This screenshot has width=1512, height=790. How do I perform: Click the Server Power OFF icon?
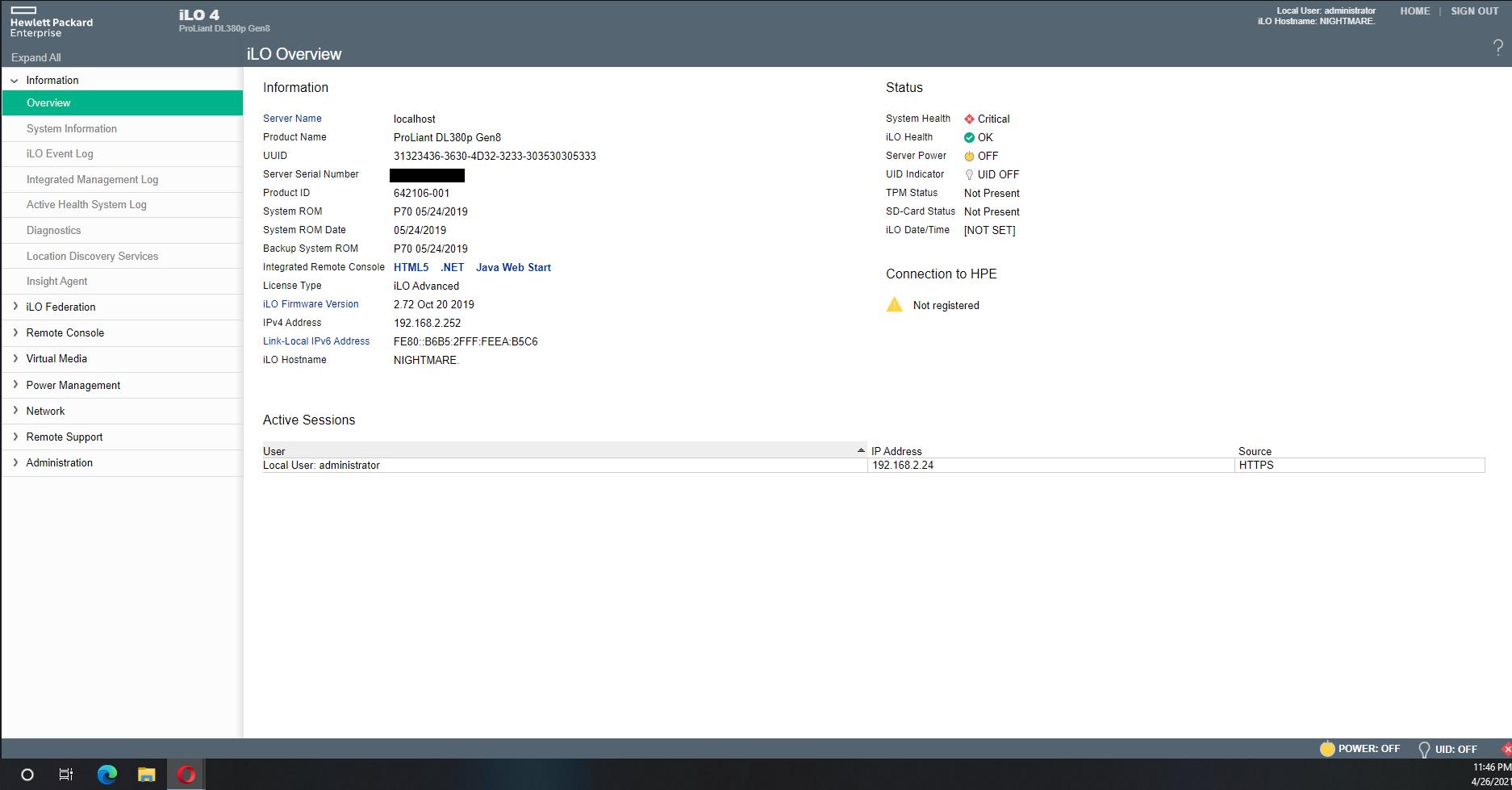tap(969, 156)
